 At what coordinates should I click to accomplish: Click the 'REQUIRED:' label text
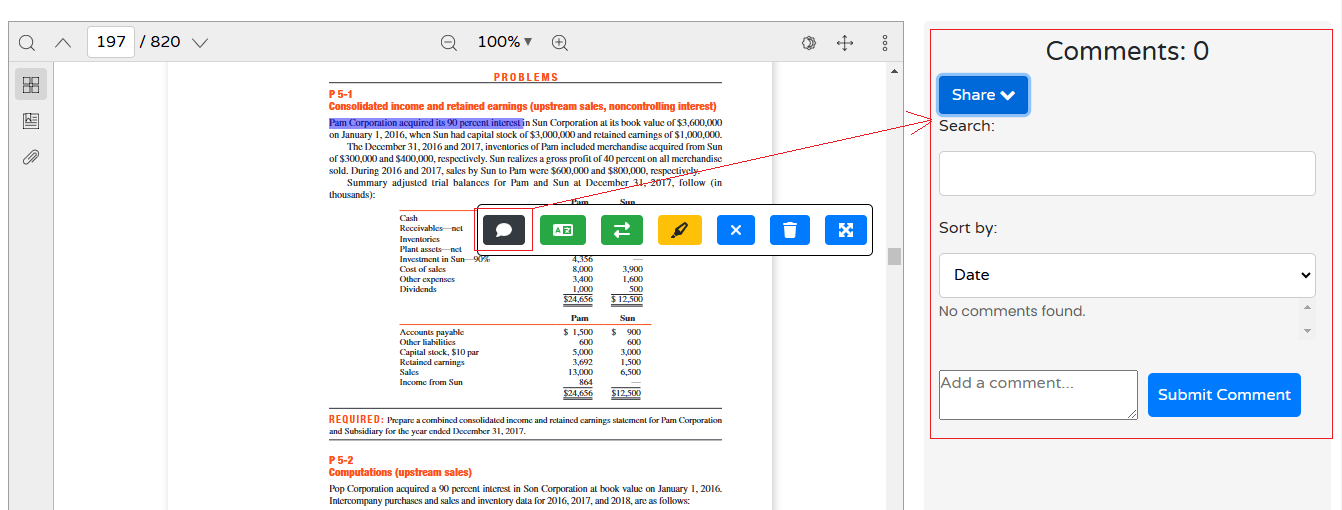(356, 419)
